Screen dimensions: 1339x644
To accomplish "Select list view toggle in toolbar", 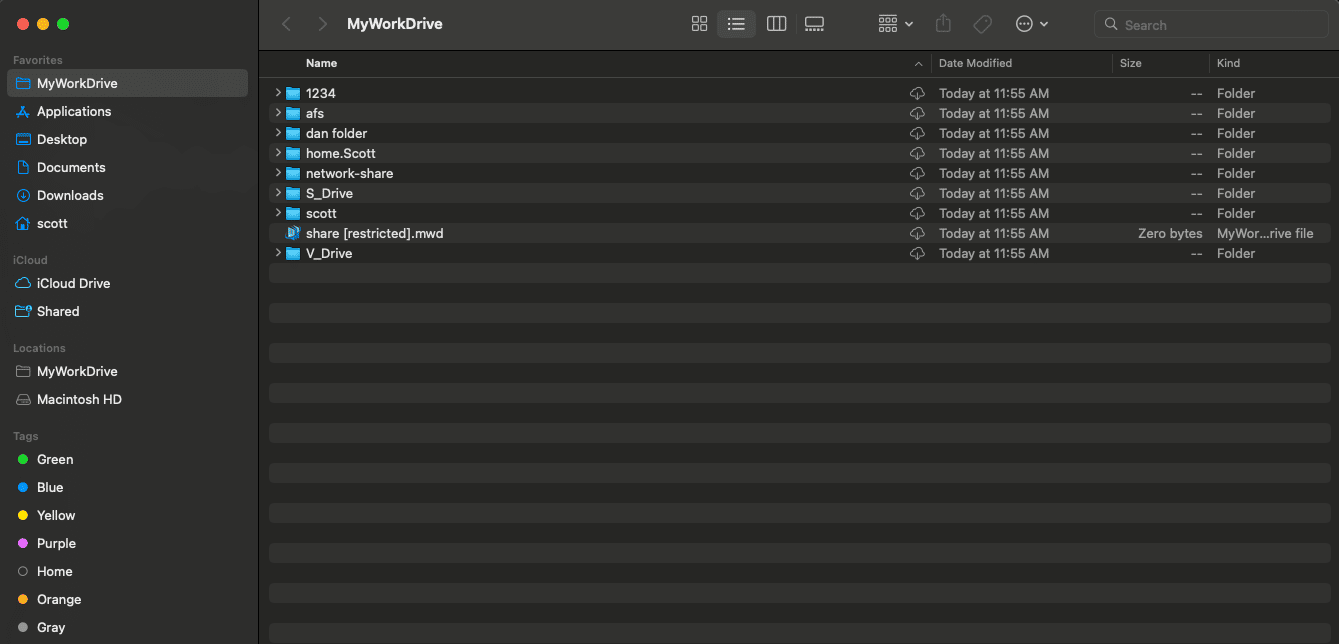I will coord(737,24).
